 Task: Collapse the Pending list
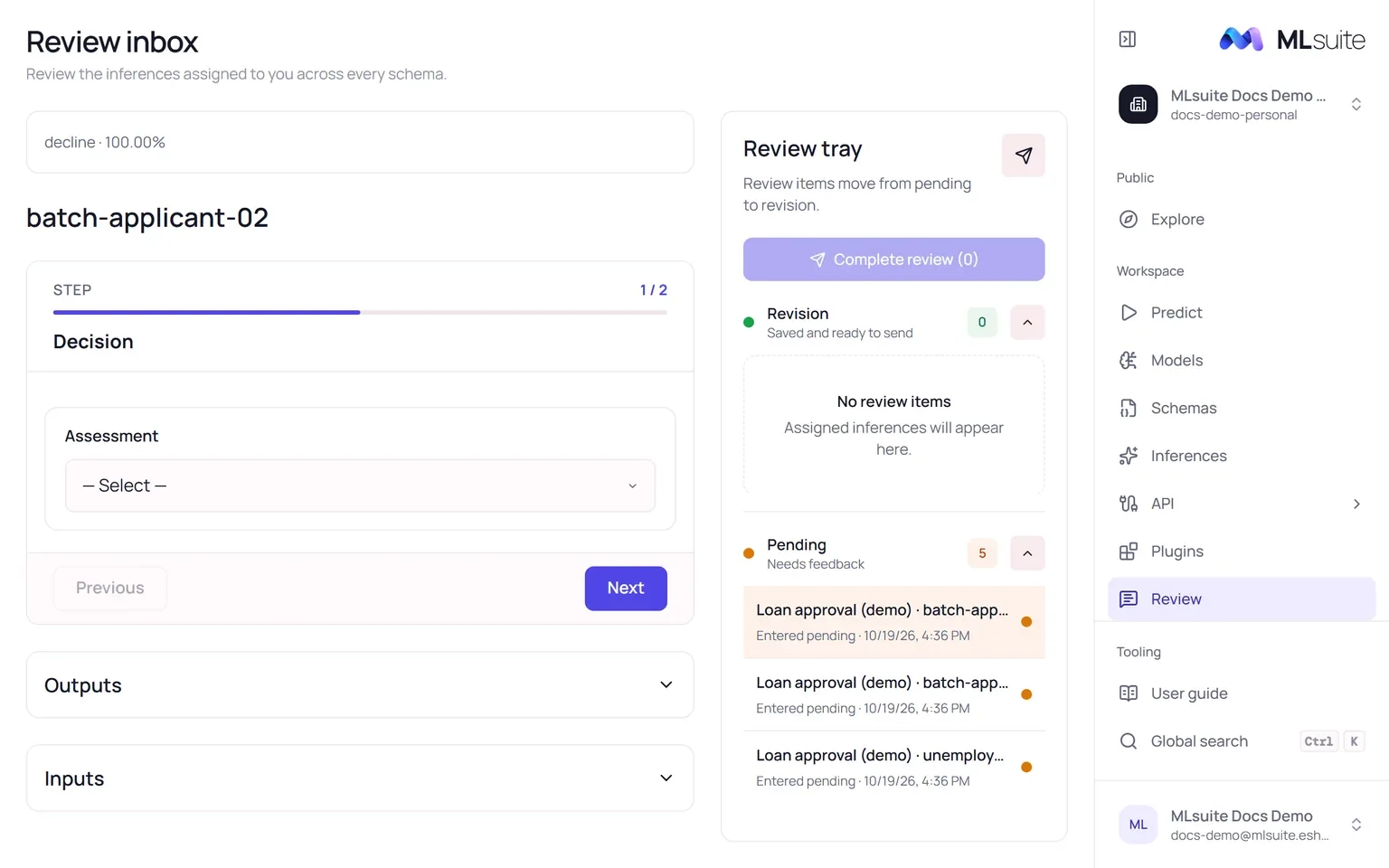pyautogui.click(x=1027, y=553)
